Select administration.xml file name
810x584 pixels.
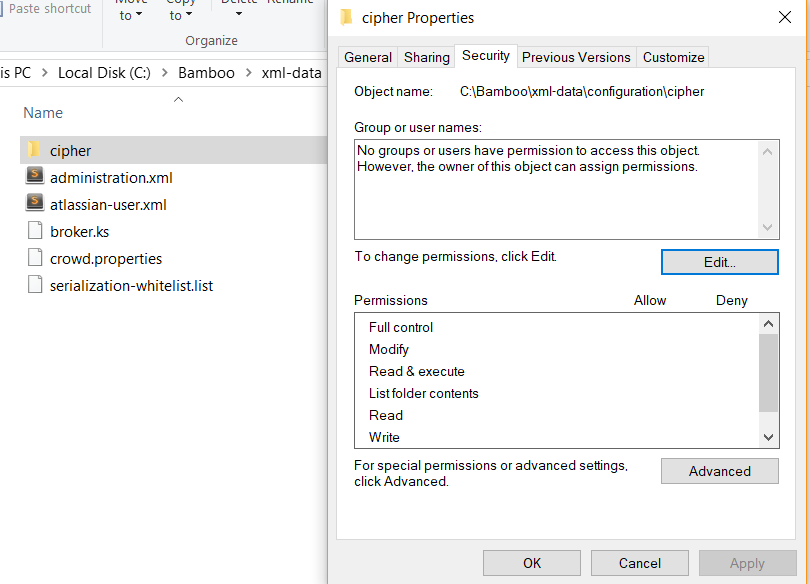tap(111, 178)
